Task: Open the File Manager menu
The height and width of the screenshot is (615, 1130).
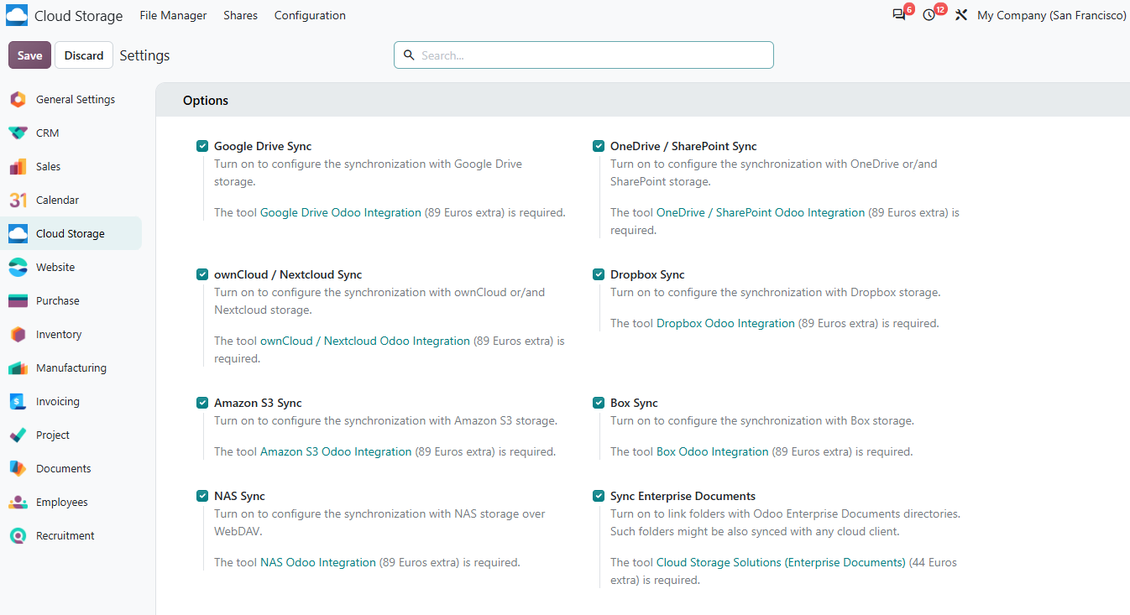Action: (173, 15)
